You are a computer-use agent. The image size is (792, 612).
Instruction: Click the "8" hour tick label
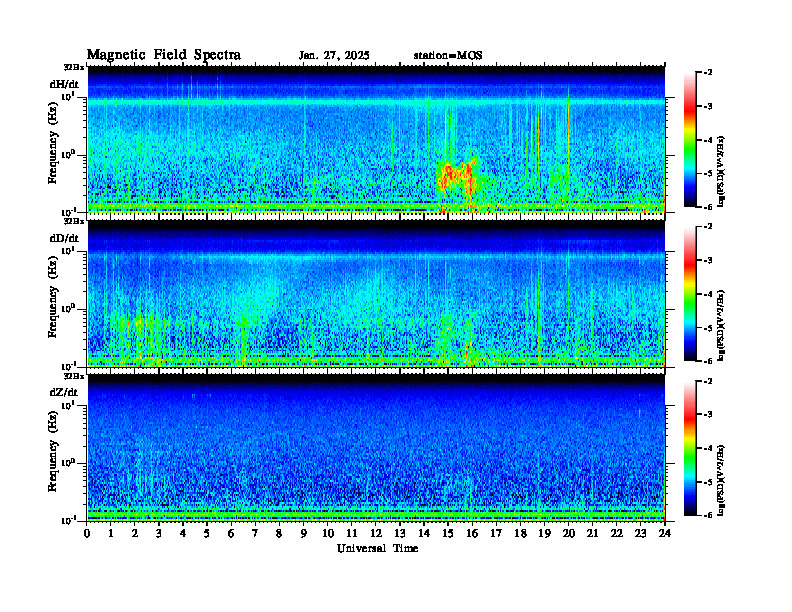click(x=279, y=534)
